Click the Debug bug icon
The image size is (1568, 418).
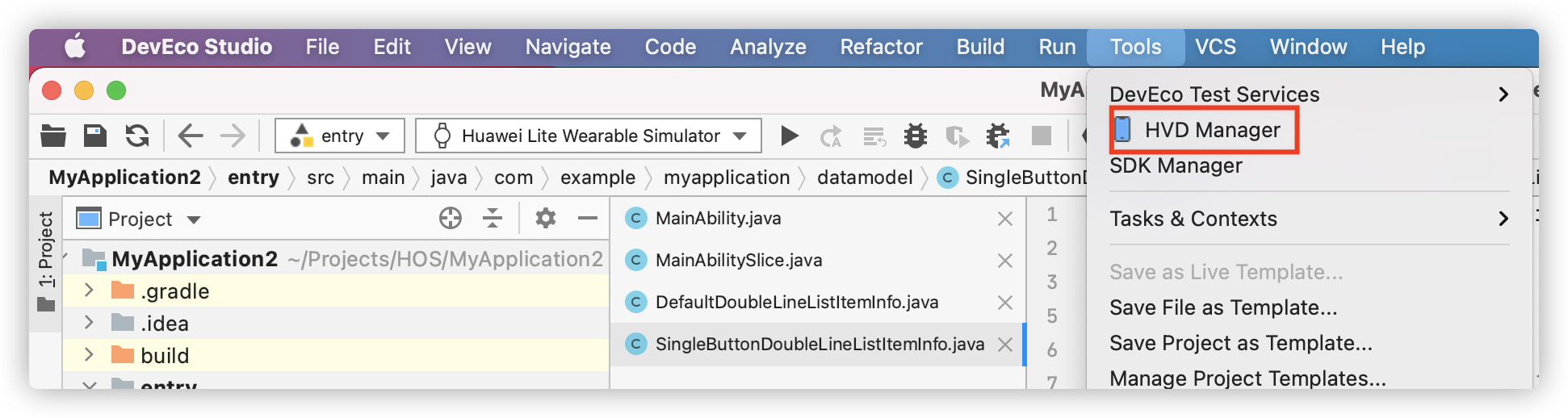coord(915,136)
